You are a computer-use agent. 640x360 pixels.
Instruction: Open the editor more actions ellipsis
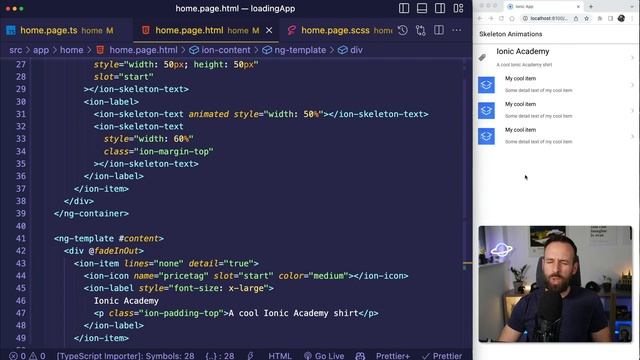pyautogui.click(x=457, y=30)
